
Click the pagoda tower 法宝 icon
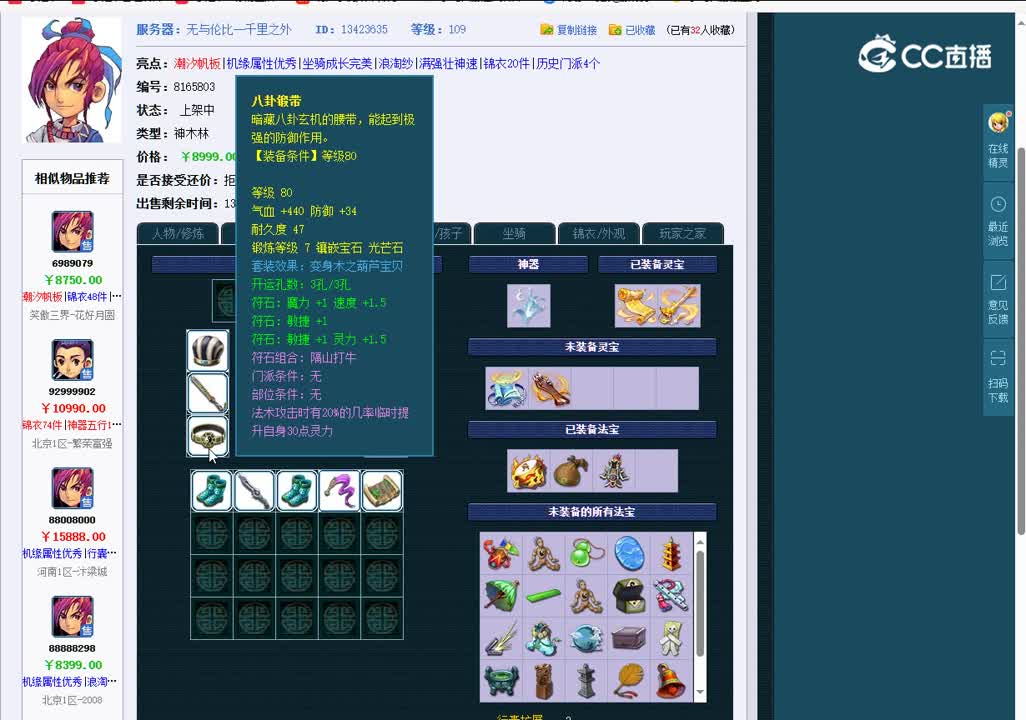[671, 554]
